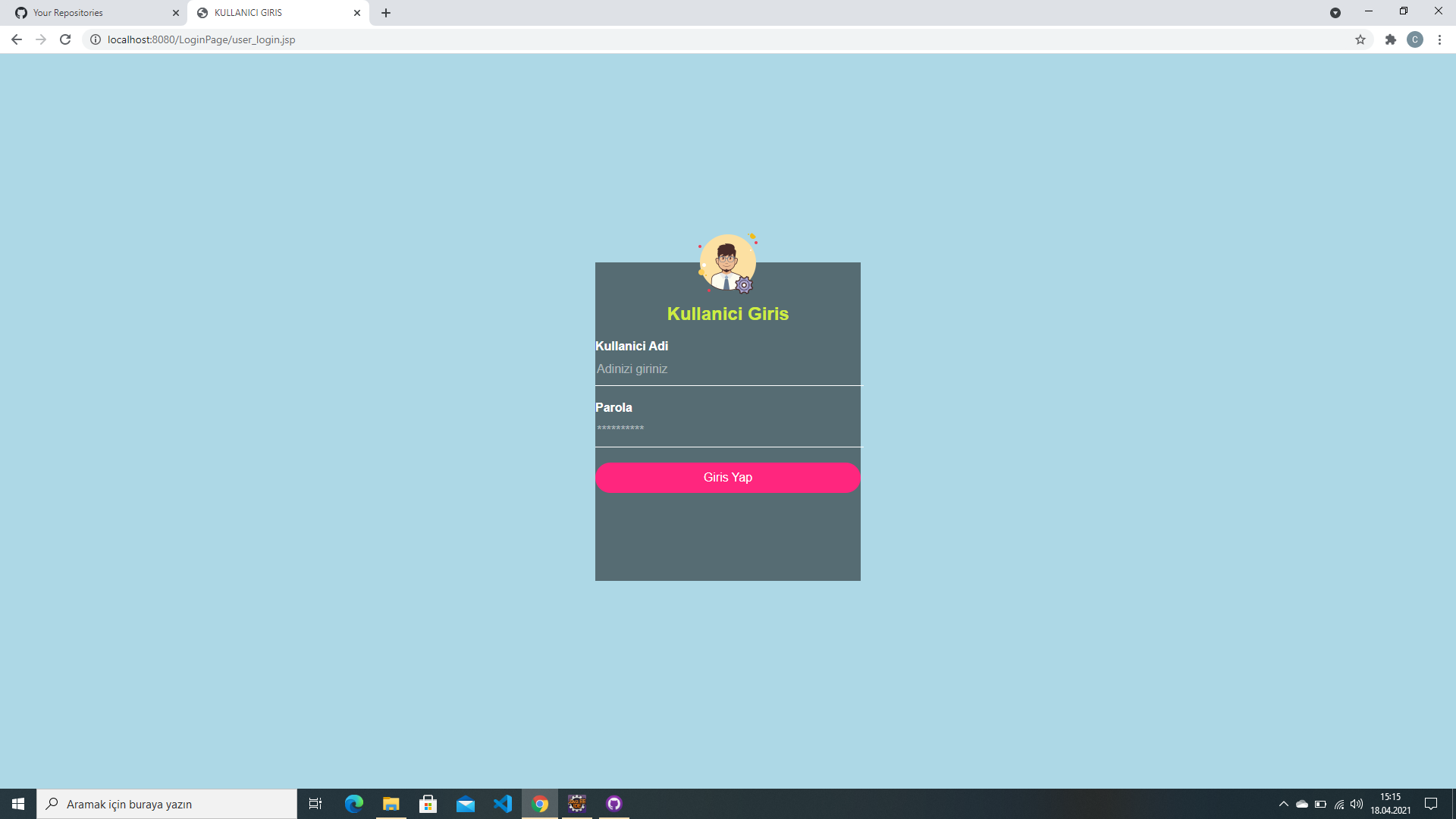Close the Your Repositories tab

pos(176,13)
